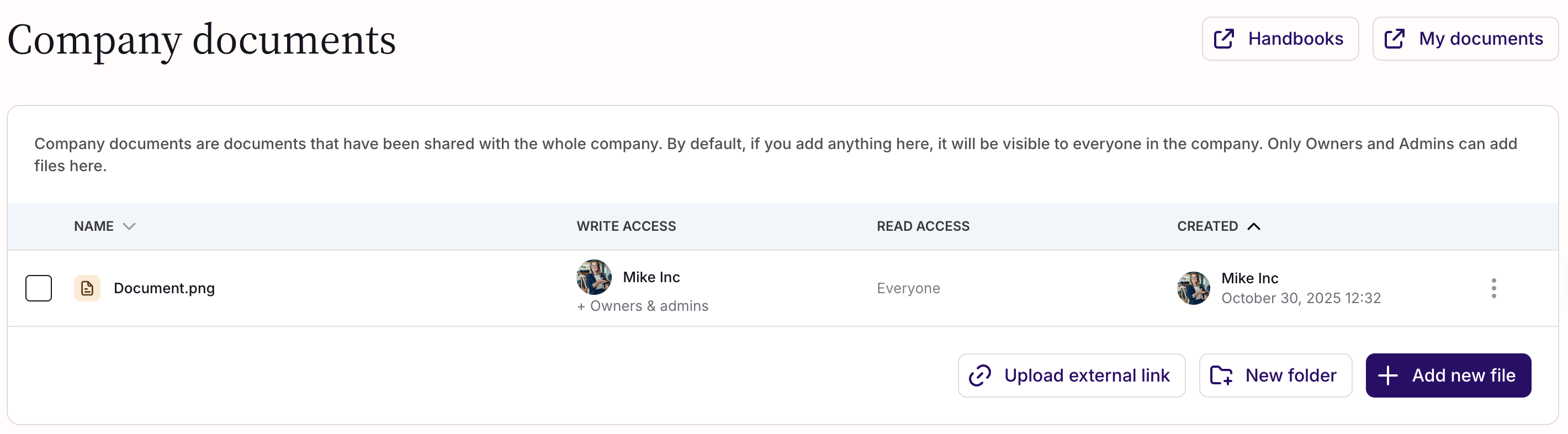
Task: Click the Document.png file type icon
Action: [x=87, y=288]
